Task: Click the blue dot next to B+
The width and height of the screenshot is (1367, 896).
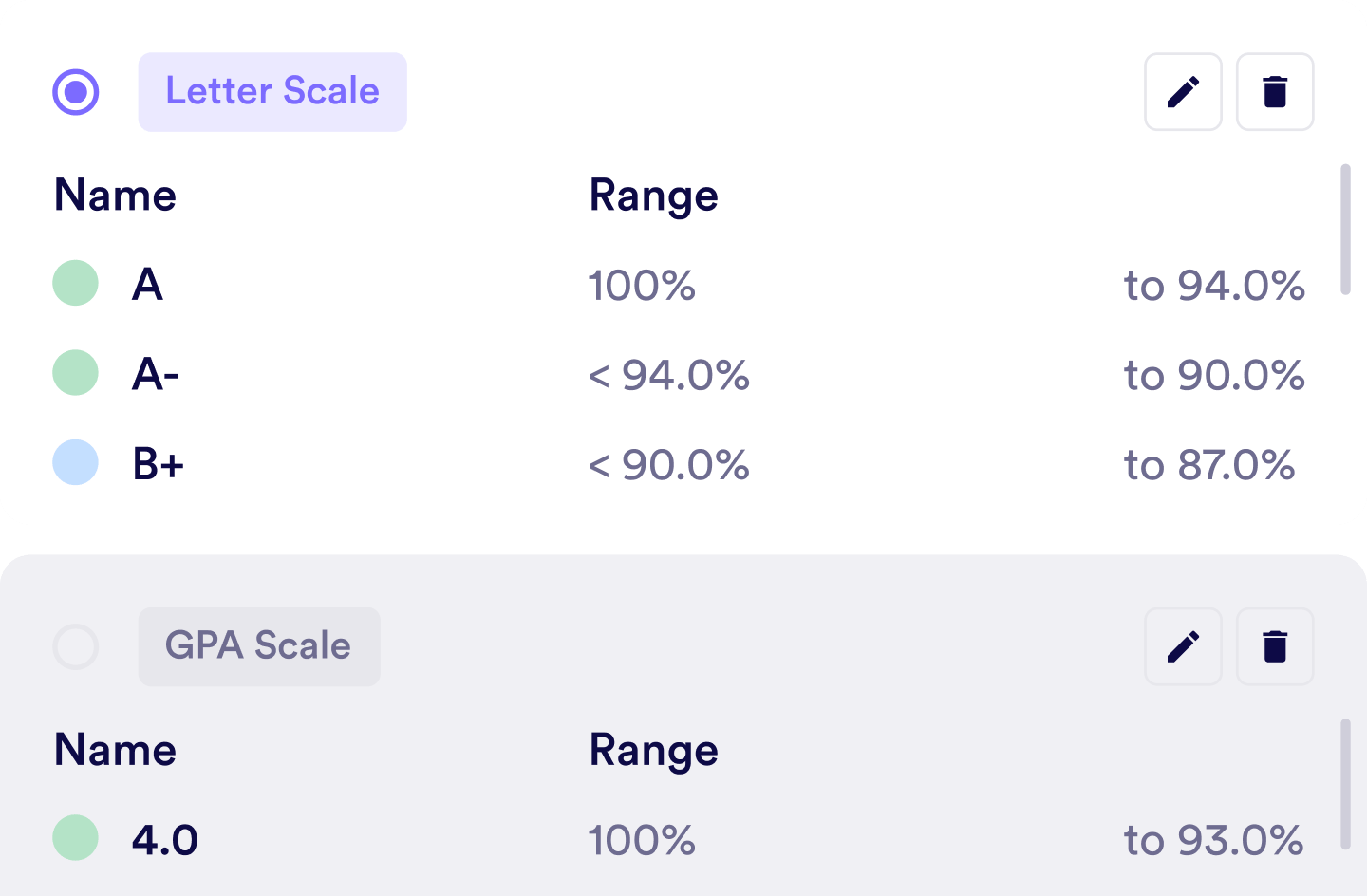Action: pos(76,463)
